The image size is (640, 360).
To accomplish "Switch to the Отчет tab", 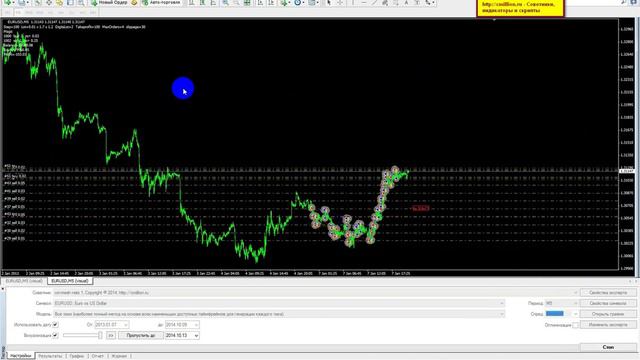I will click(98, 356).
